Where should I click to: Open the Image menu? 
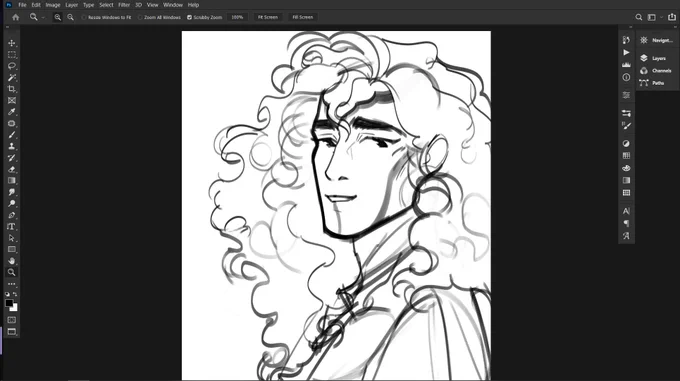point(53,5)
